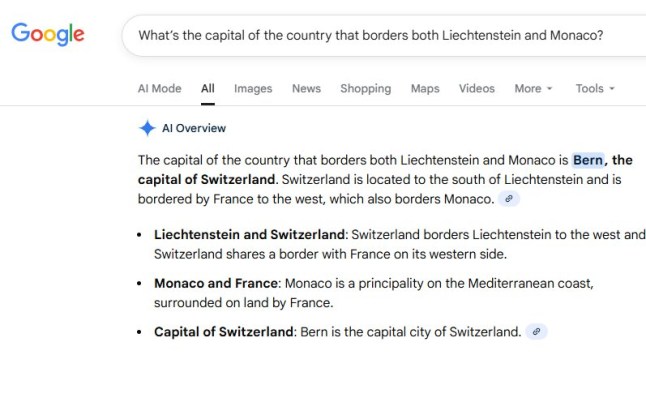Viewport: 646px width, 402px height.
Task: Open the Tools dropdown
Action: pos(595,88)
